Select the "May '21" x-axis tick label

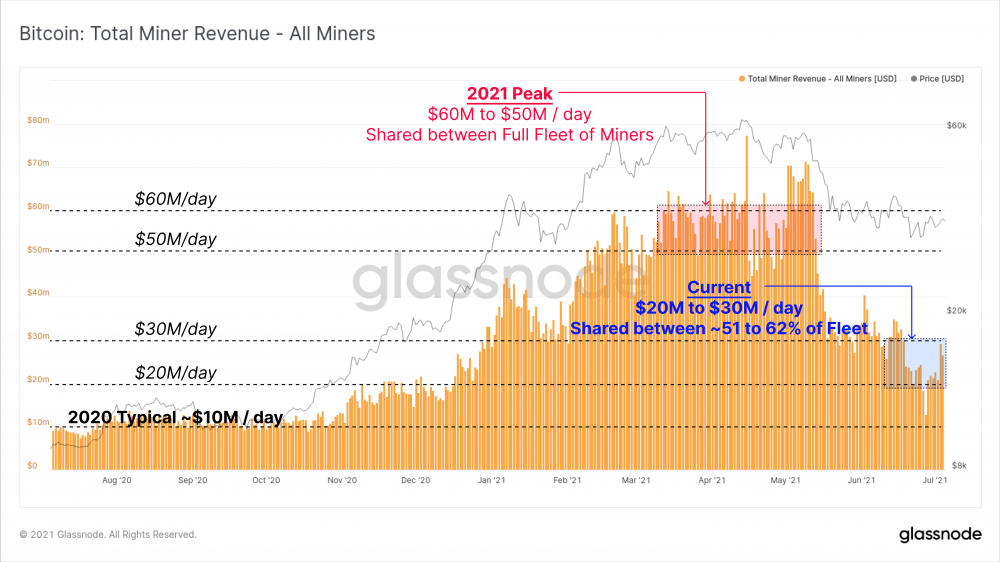(x=787, y=481)
